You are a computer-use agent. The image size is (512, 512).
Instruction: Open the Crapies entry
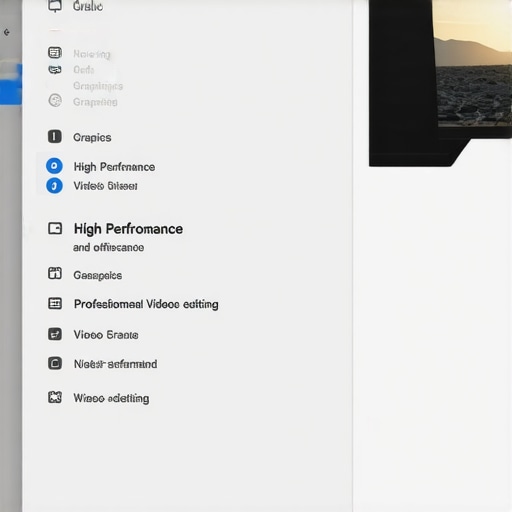92,137
